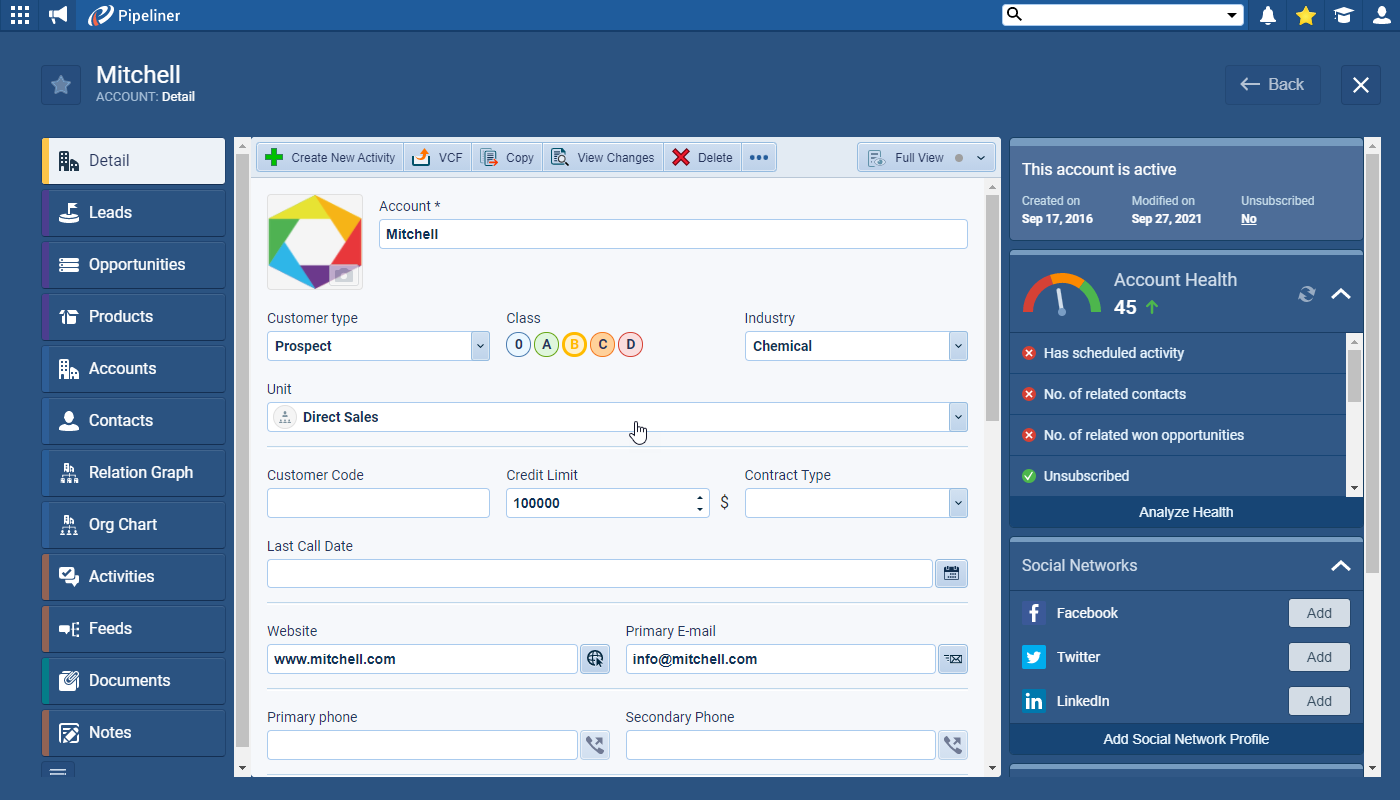
Task: Refresh the Account Health score
Action: tap(1306, 294)
